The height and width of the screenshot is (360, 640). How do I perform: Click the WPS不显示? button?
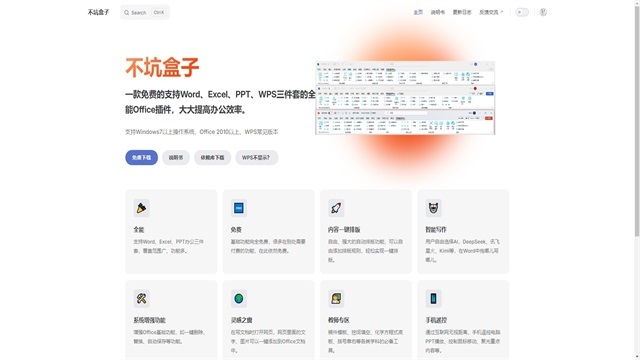(x=256, y=158)
